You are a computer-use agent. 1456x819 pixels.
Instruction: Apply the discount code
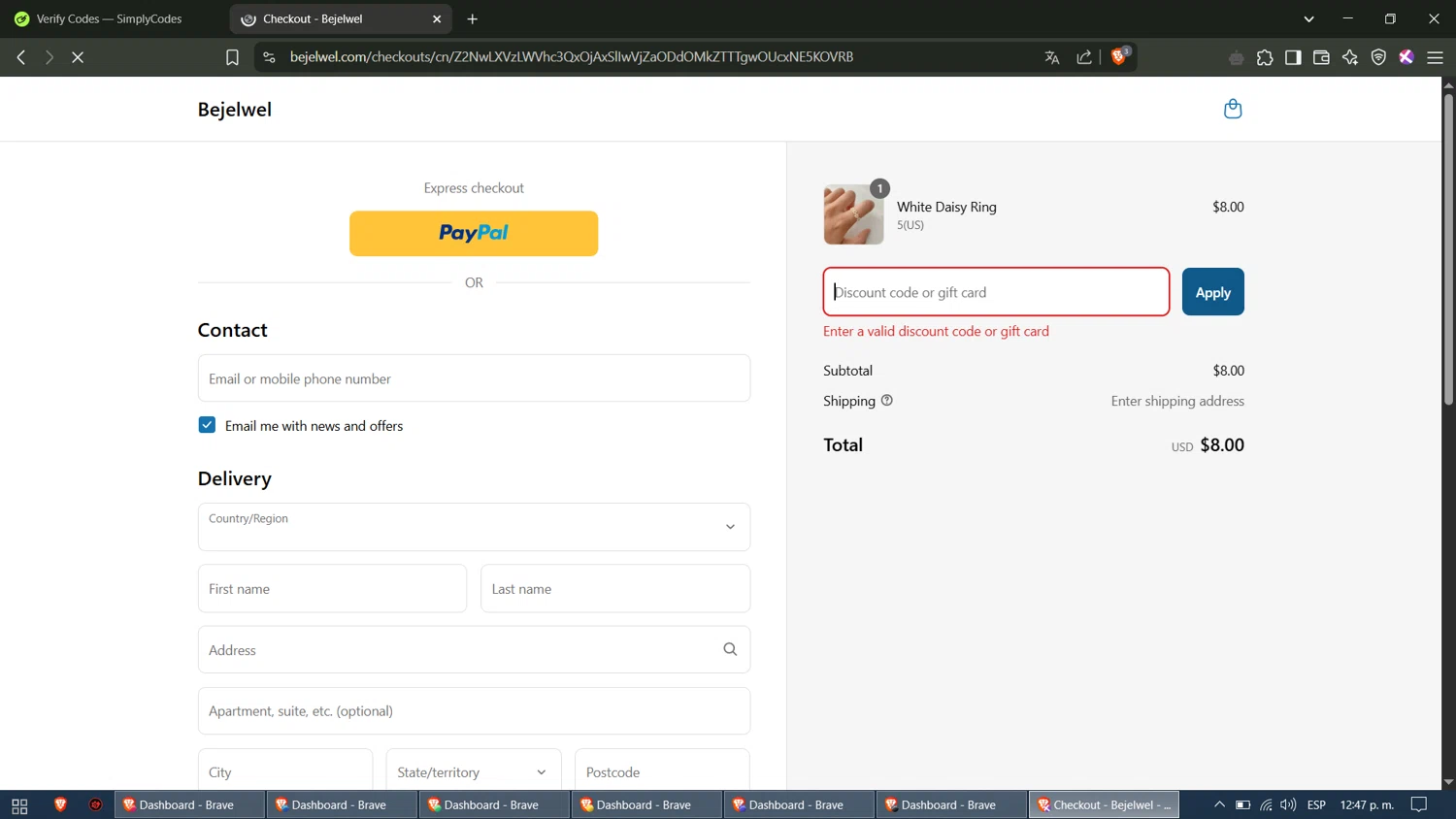(x=1212, y=292)
